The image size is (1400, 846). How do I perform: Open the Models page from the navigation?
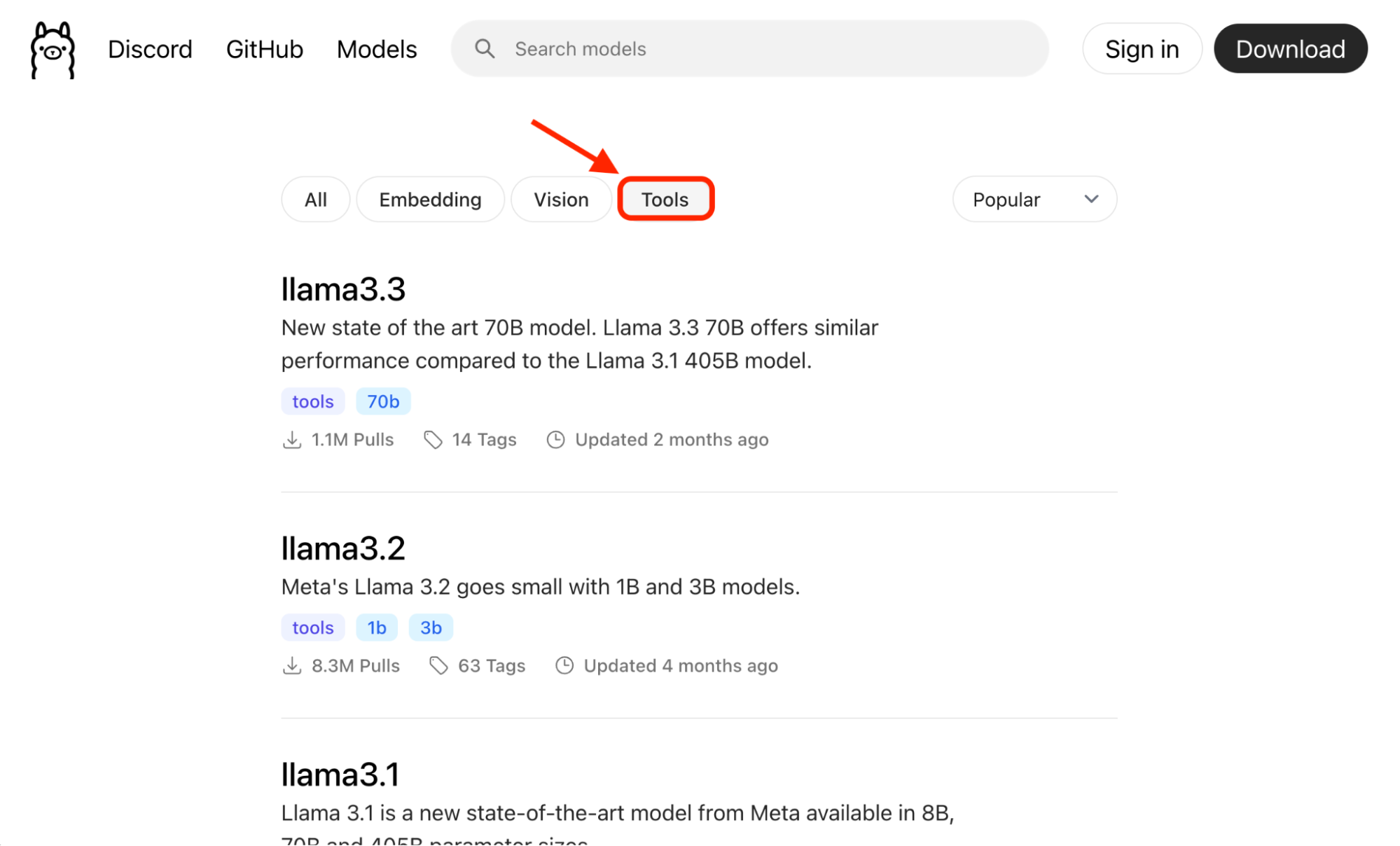(376, 49)
